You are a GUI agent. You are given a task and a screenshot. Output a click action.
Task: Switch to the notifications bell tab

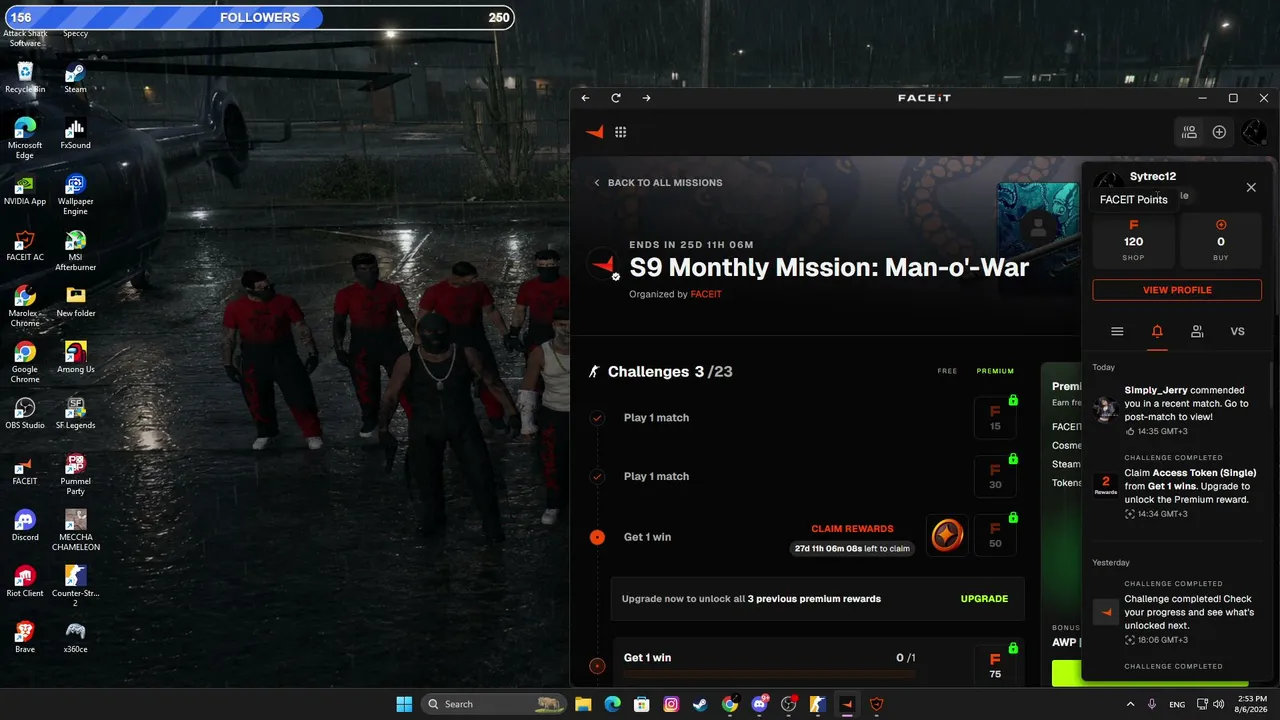pos(1157,332)
